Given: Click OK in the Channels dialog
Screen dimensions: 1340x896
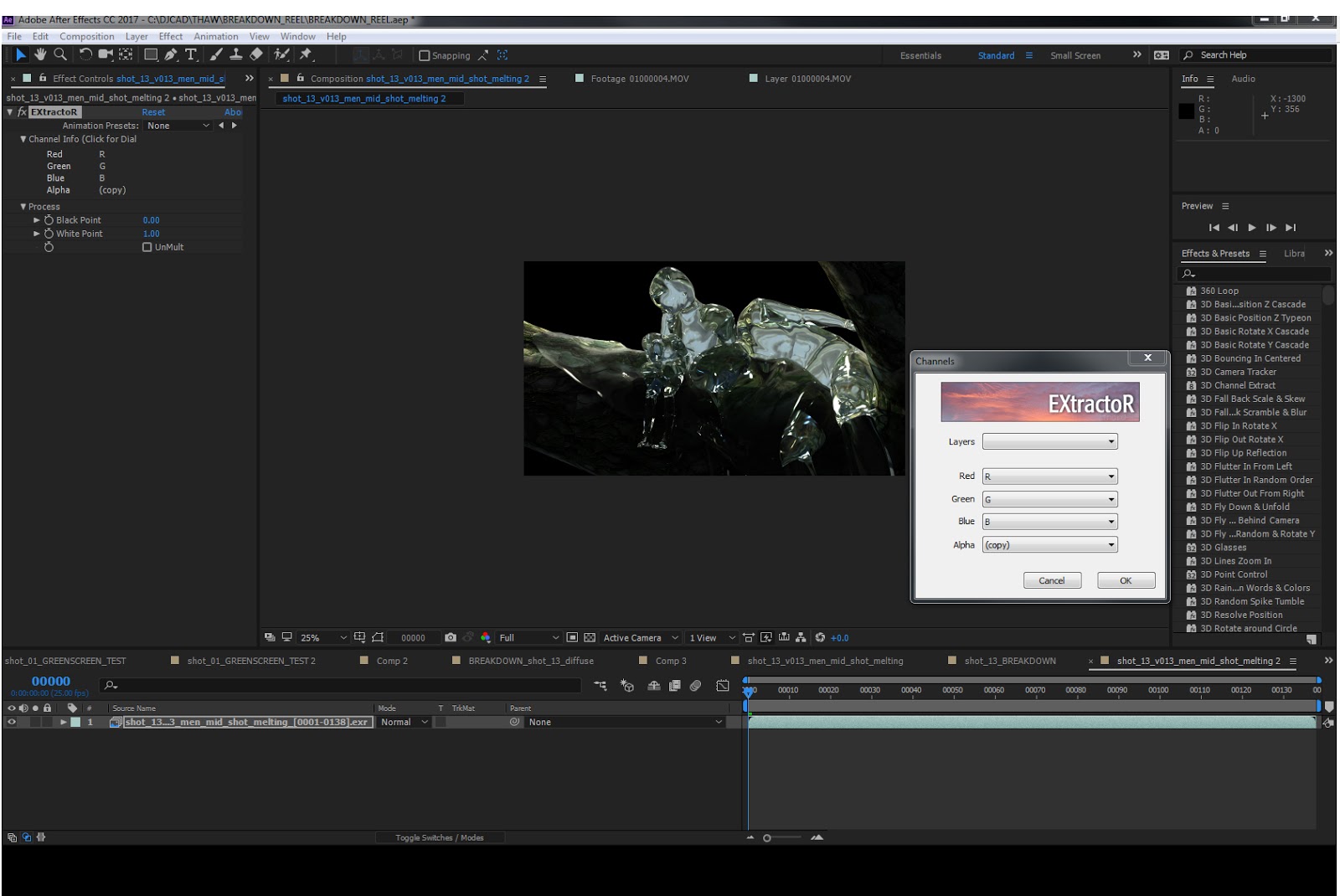Looking at the screenshot, I should 1126,580.
